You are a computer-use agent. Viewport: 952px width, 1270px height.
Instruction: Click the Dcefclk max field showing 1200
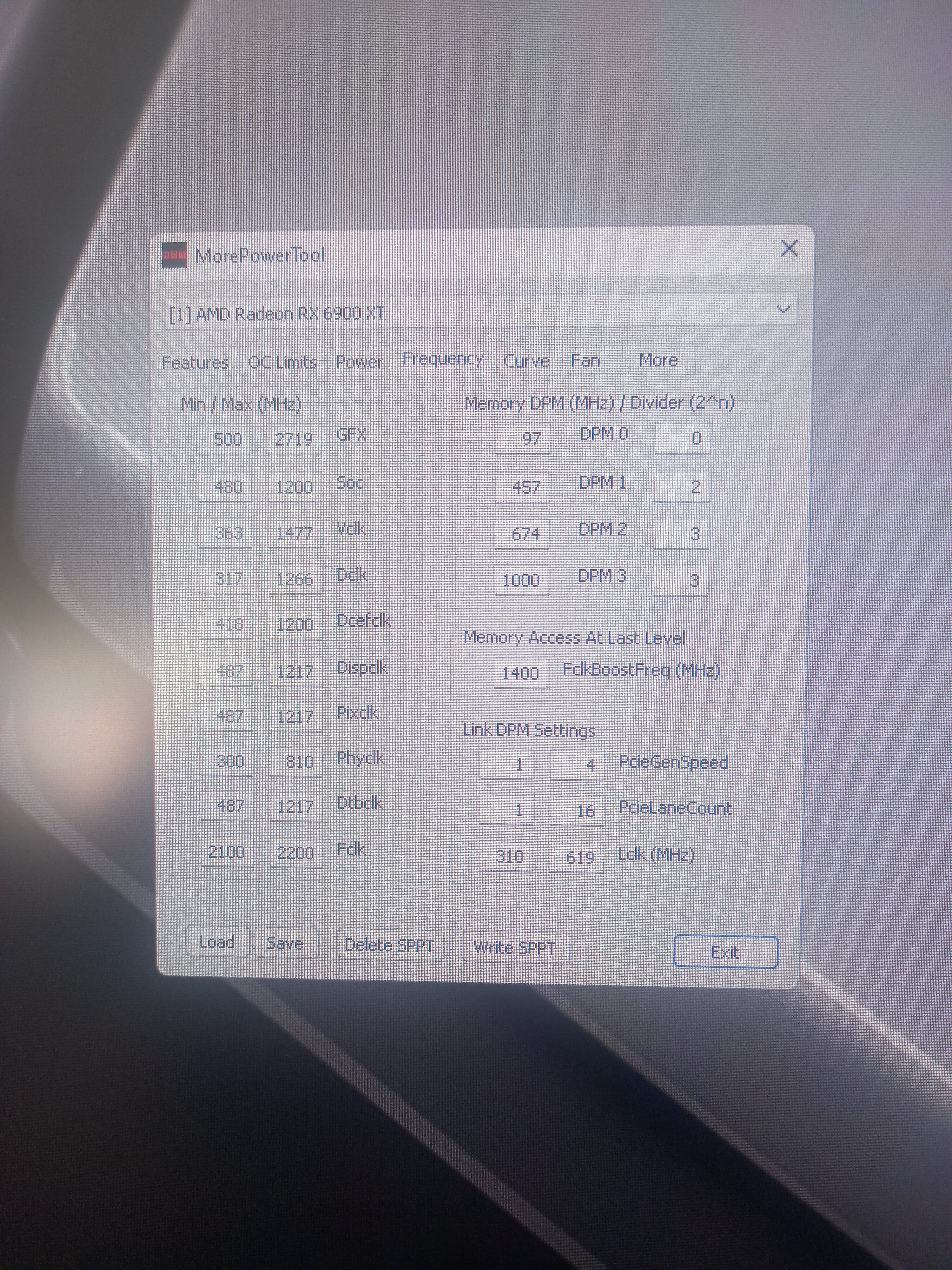(x=295, y=625)
